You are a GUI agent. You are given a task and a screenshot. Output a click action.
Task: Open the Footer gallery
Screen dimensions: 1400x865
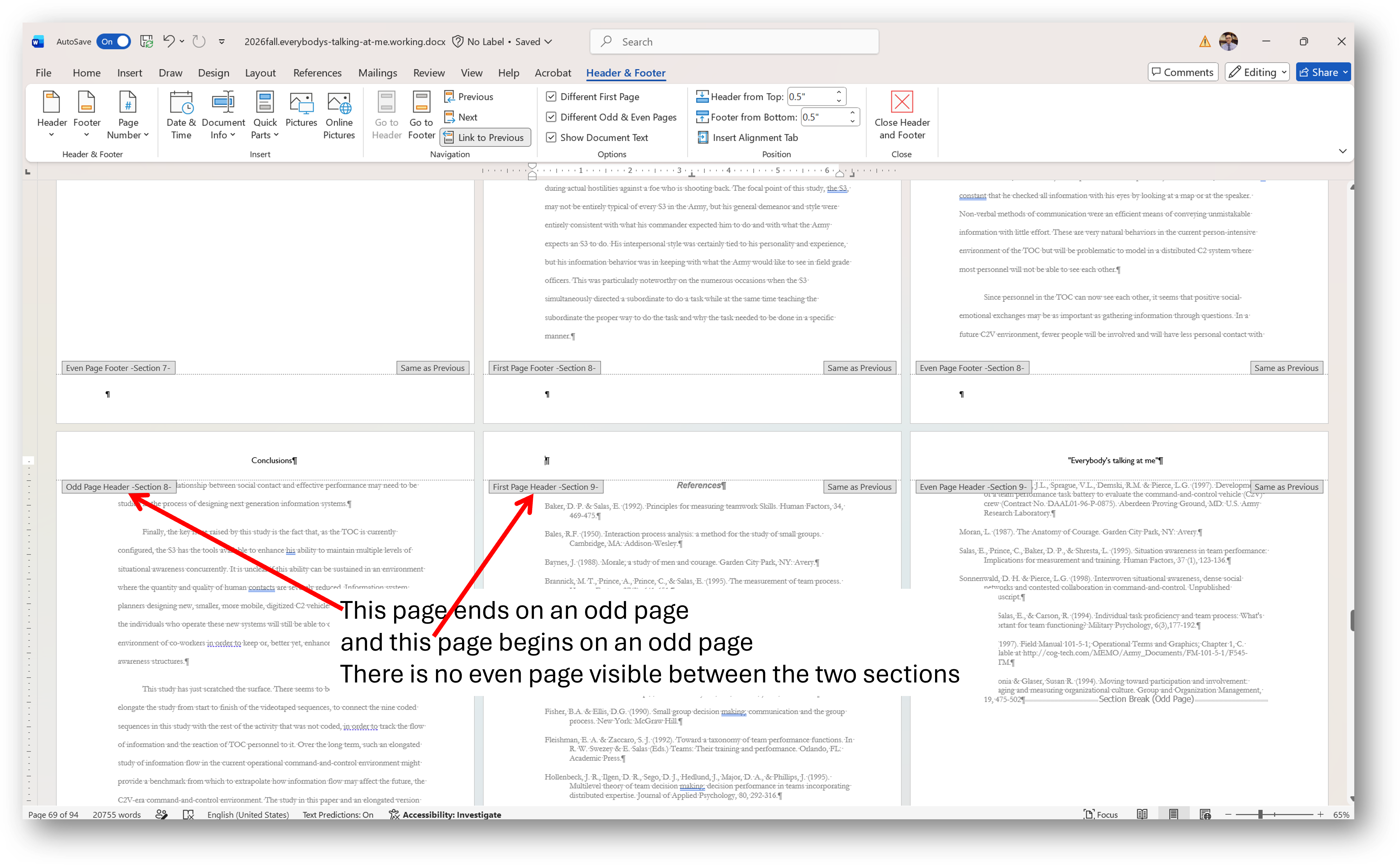86,114
